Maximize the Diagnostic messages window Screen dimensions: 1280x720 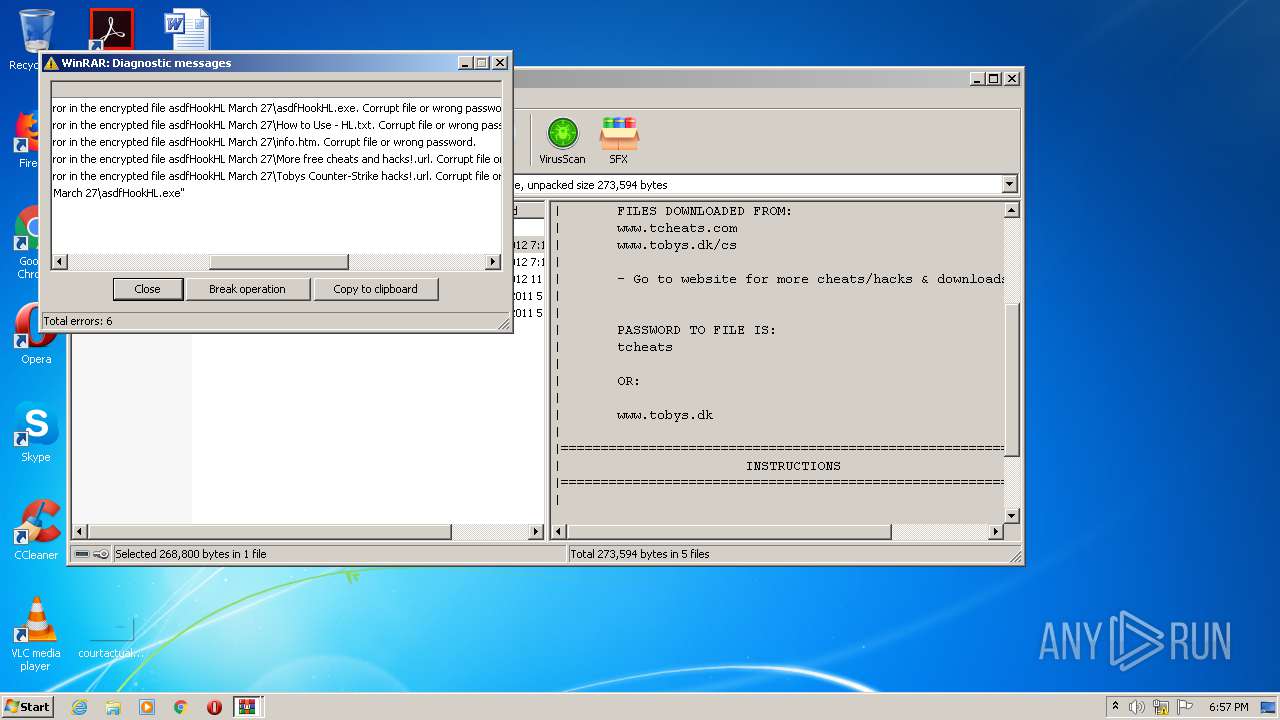tap(482, 63)
